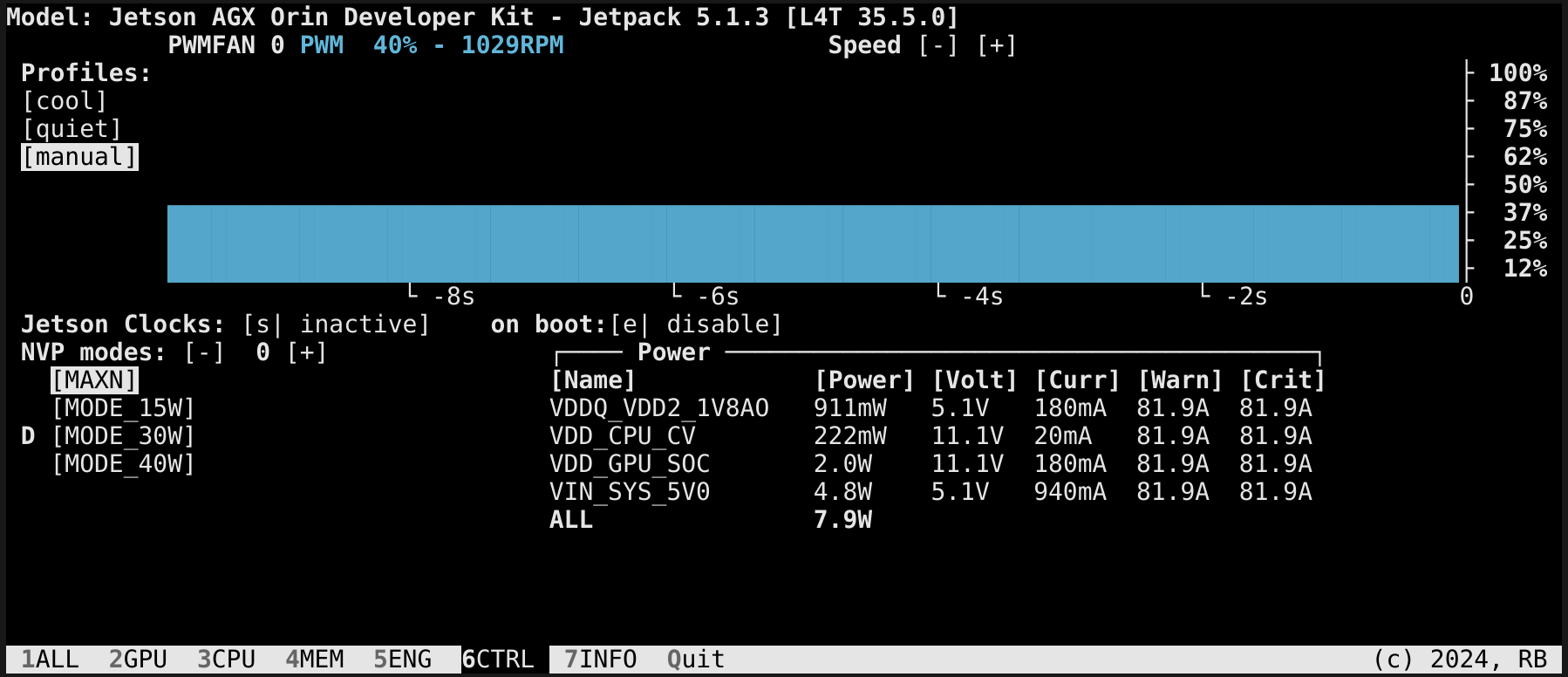The width and height of the screenshot is (1568, 677).
Task: Toggle Jetson Clocks [s| inactive]
Action: coord(337,325)
